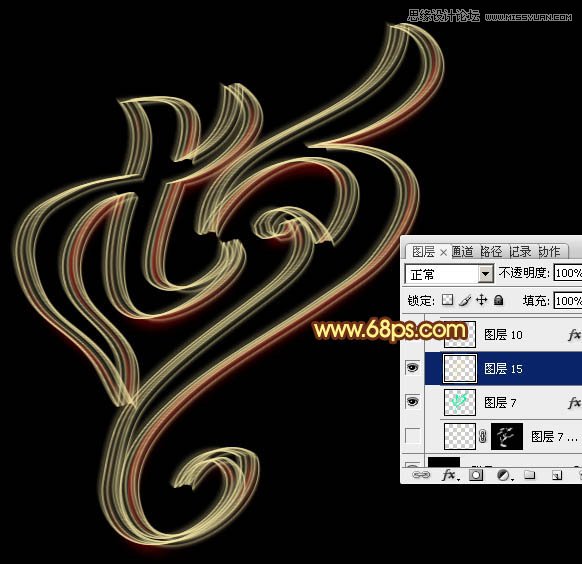Switch to the 路径 (Paths) tab
Viewport: 582px width, 564px height.
[x=491, y=252]
